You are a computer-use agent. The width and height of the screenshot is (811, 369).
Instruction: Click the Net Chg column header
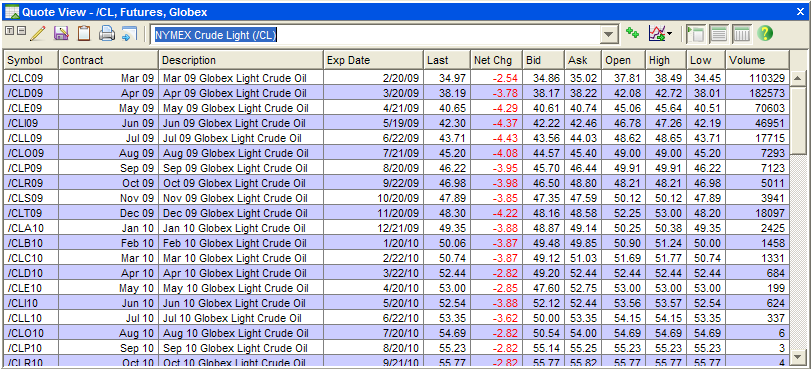tap(496, 60)
